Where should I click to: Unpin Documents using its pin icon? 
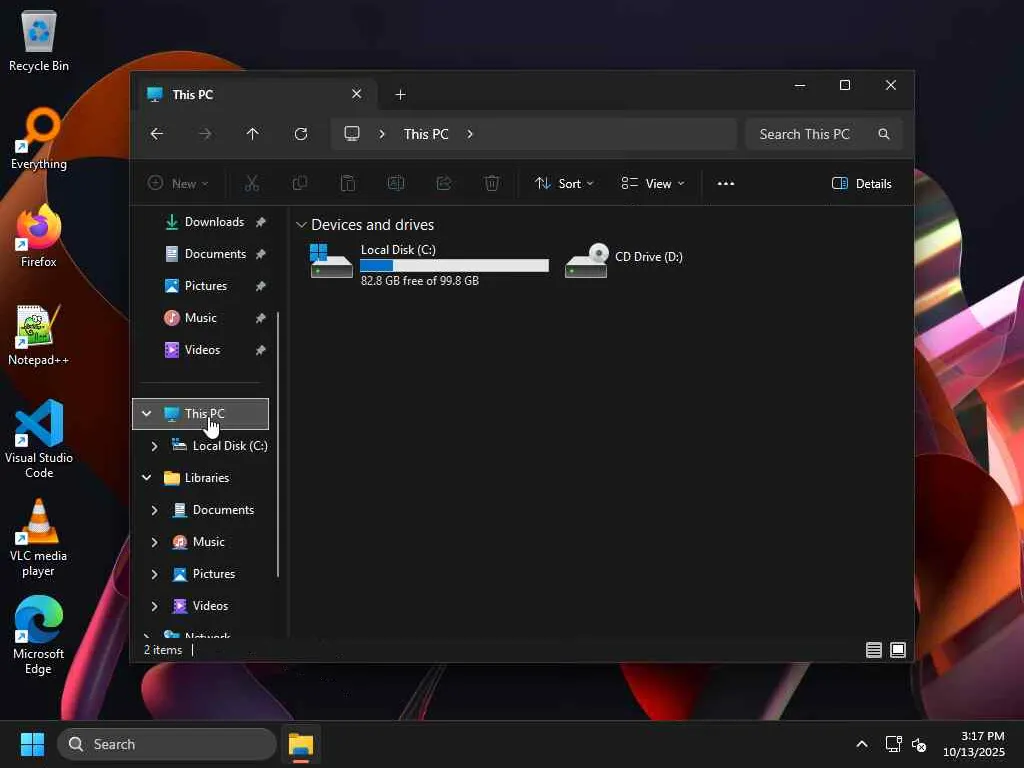click(x=261, y=254)
